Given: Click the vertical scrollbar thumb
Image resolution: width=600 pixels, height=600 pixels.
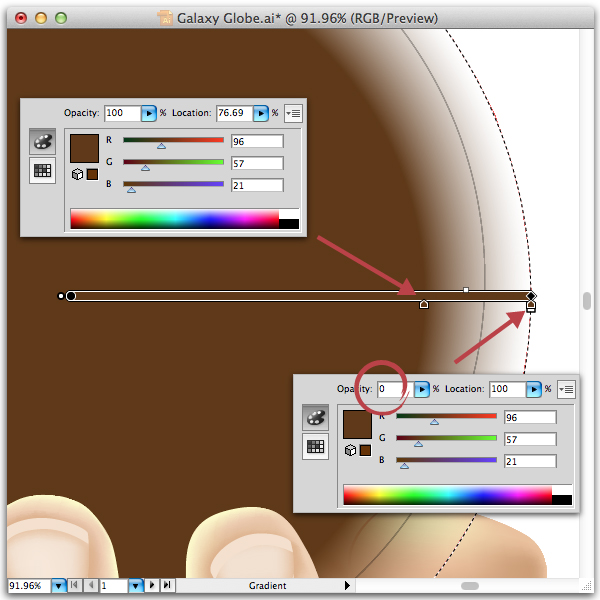Looking at the screenshot, I should point(587,301).
